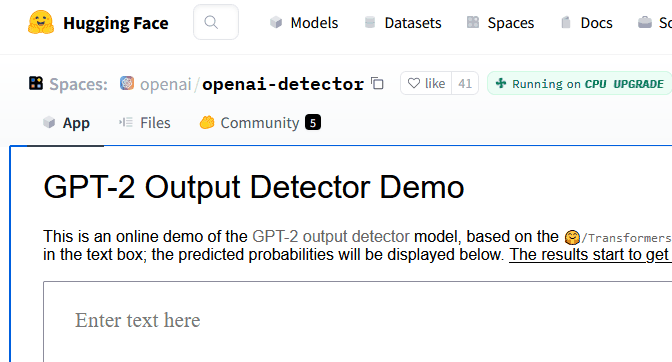This screenshot has width=672, height=362.
Task: Open the openai-detector space title
Action: point(283,84)
